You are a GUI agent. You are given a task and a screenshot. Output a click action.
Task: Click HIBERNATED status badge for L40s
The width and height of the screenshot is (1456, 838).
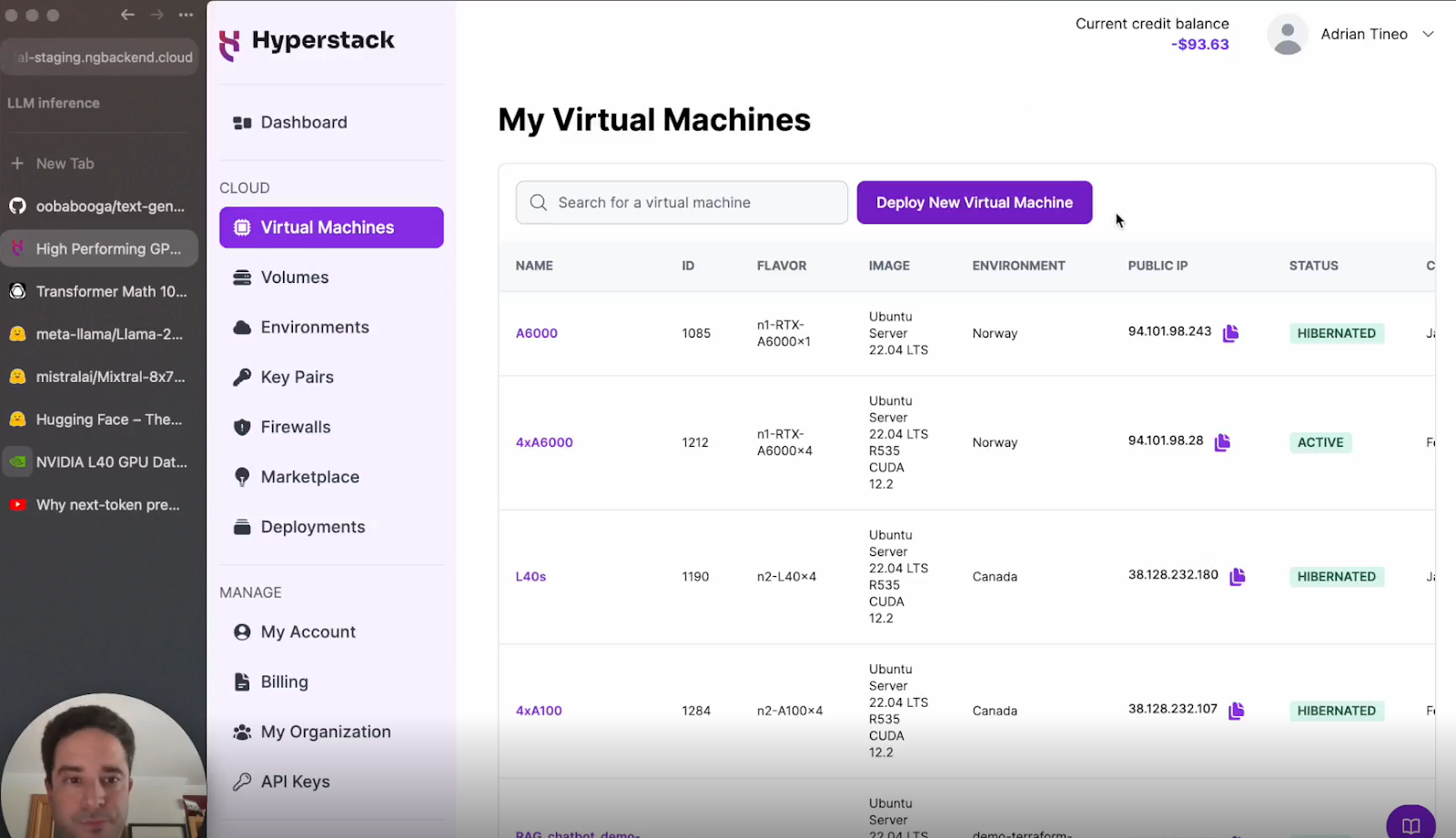(x=1336, y=576)
